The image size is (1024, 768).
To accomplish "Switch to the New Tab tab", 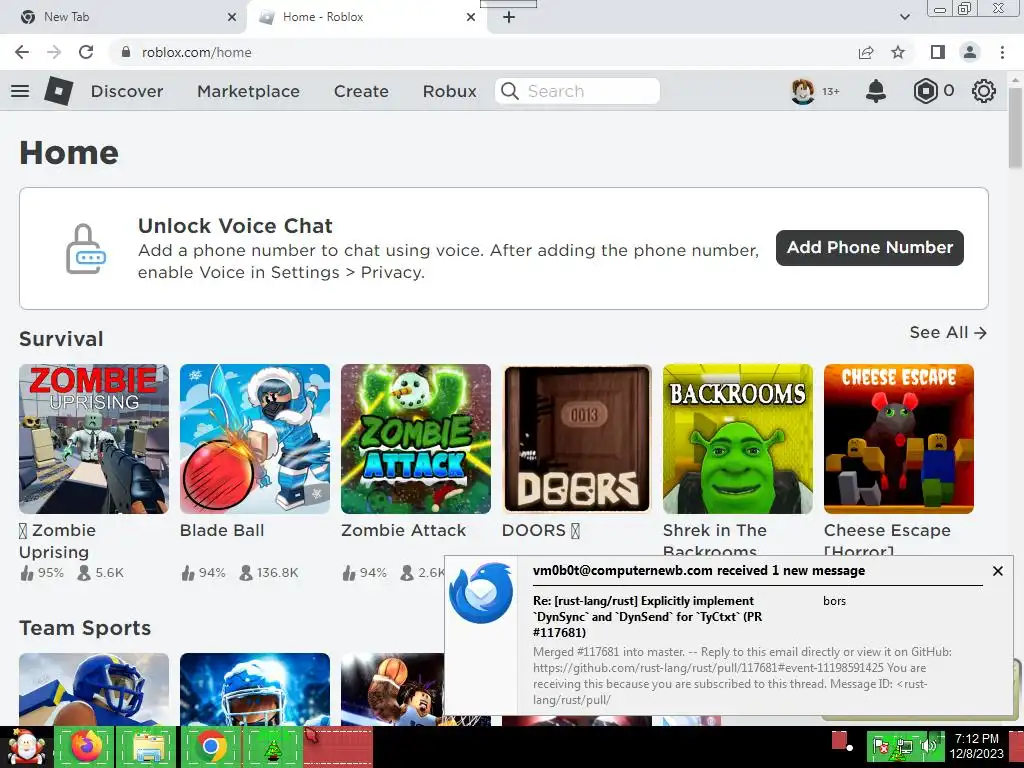I will coord(123,17).
